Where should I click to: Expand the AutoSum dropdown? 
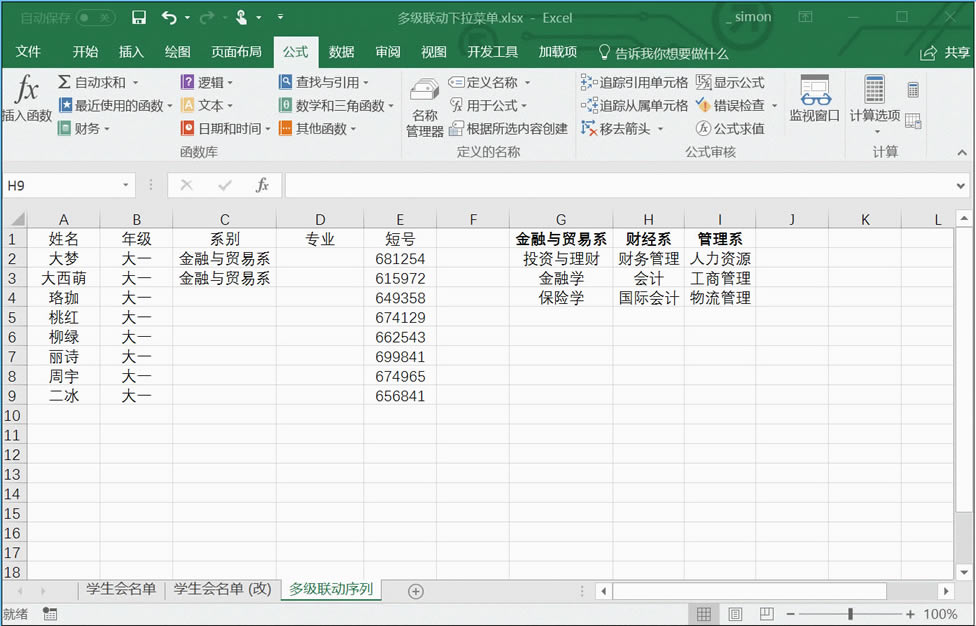tap(135, 82)
